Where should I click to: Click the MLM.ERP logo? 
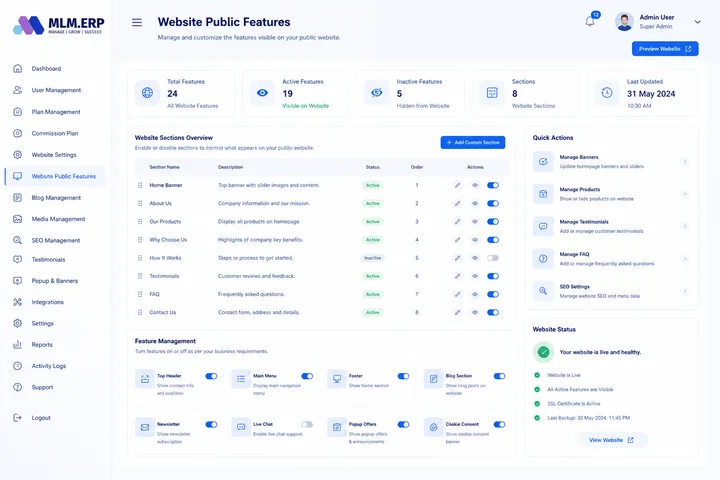(59, 25)
